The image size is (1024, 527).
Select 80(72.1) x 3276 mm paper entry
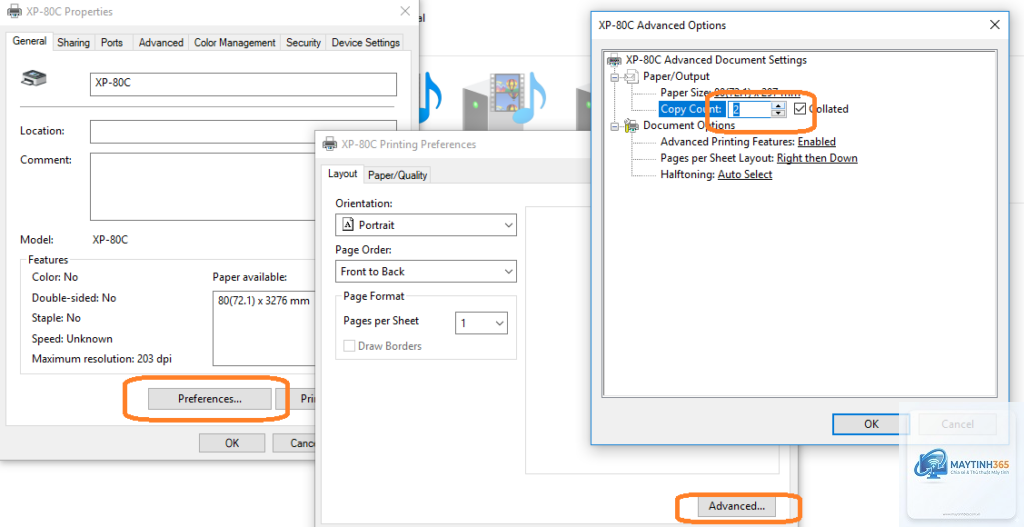coord(264,301)
